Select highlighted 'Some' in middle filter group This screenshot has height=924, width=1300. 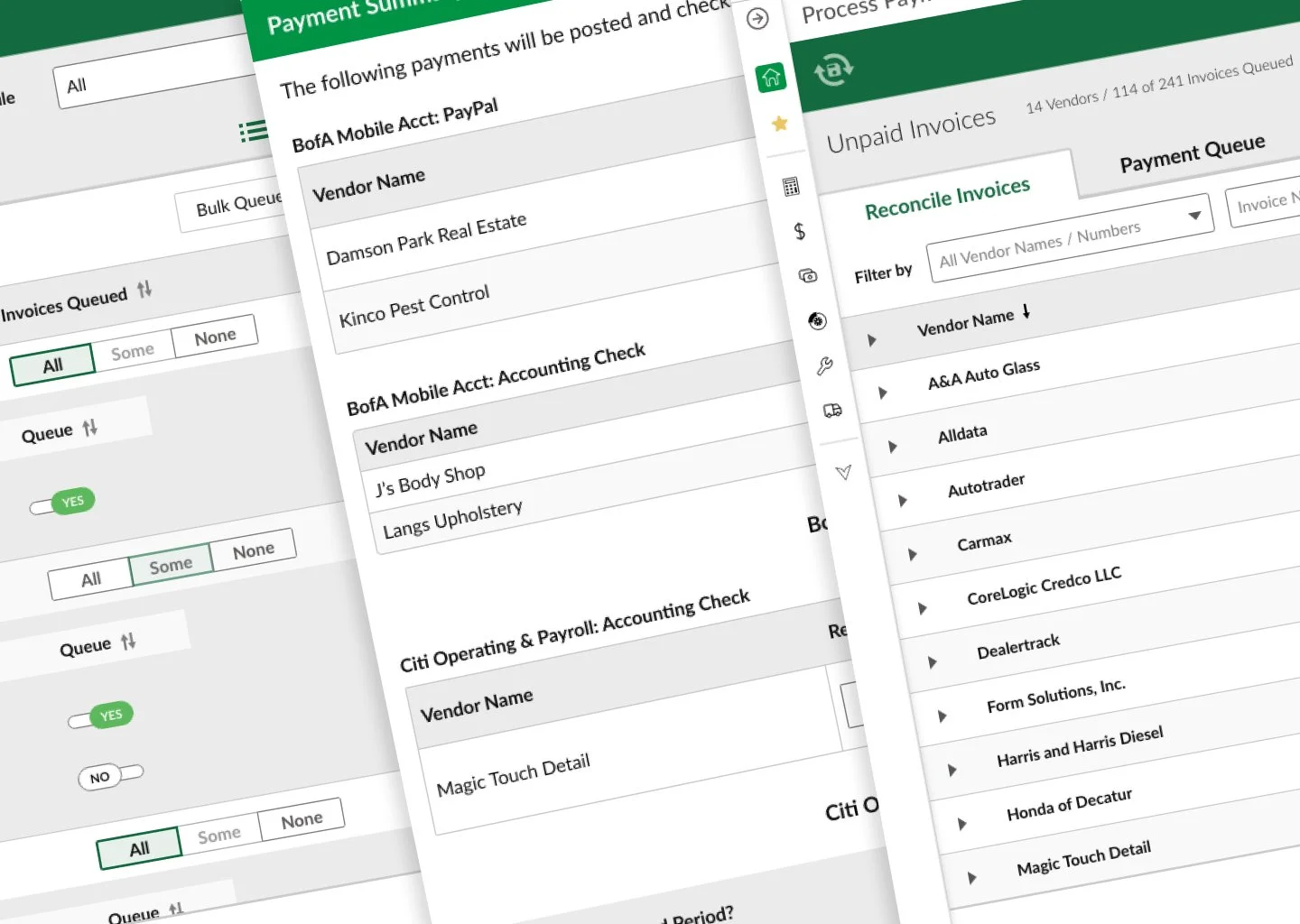pyautogui.click(x=171, y=566)
